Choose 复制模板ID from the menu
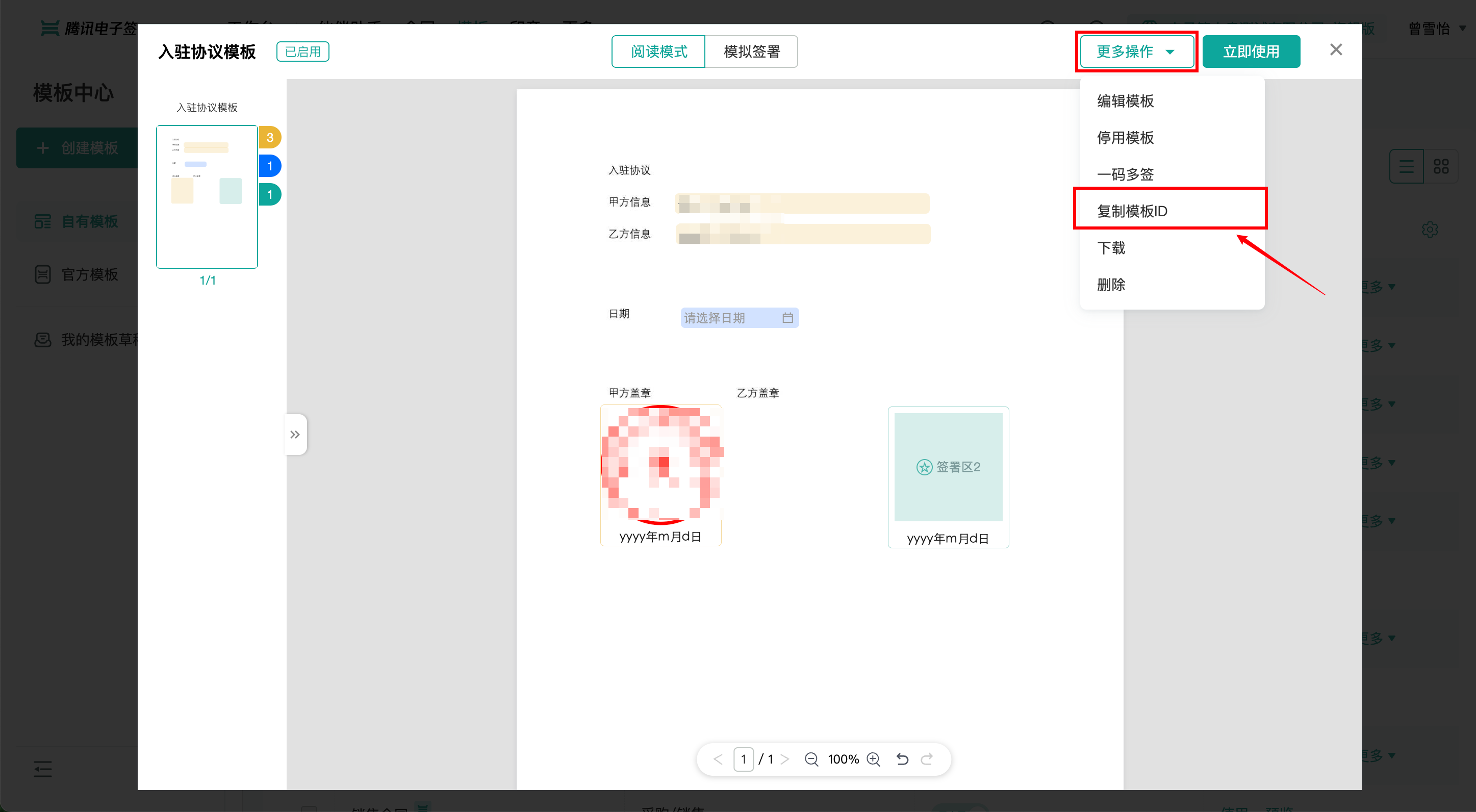Image resolution: width=1476 pixels, height=812 pixels. (x=1172, y=211)
